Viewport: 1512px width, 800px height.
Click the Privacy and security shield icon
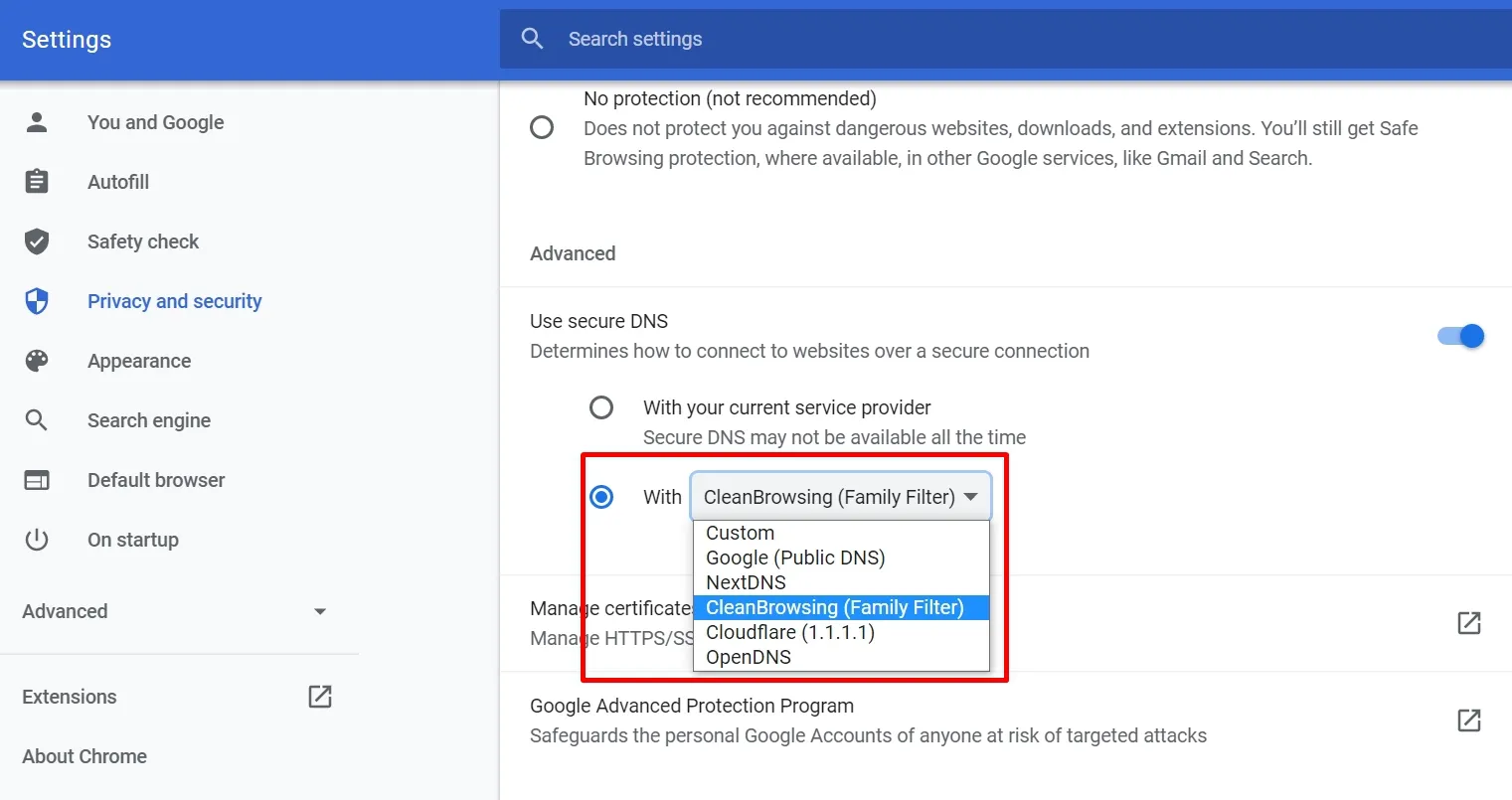tap(37, 301)
